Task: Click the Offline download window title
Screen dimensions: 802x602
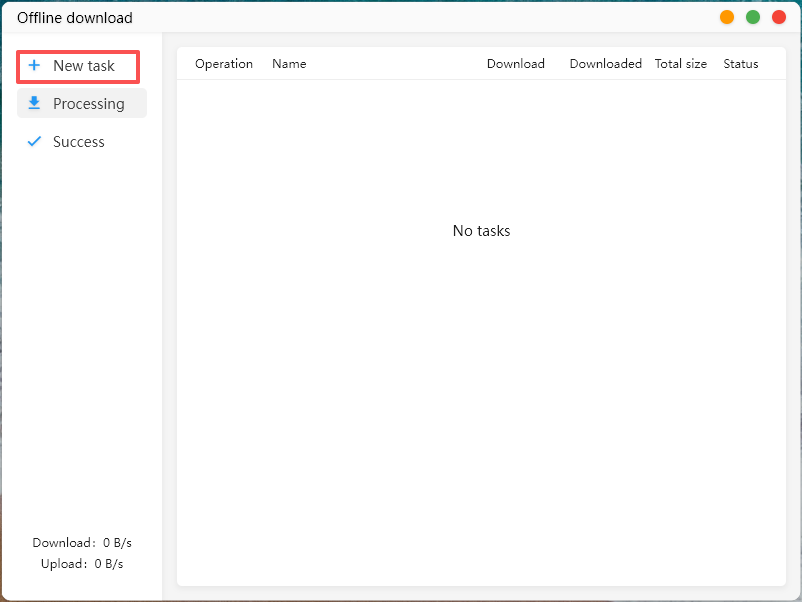Action: [75, 18]
